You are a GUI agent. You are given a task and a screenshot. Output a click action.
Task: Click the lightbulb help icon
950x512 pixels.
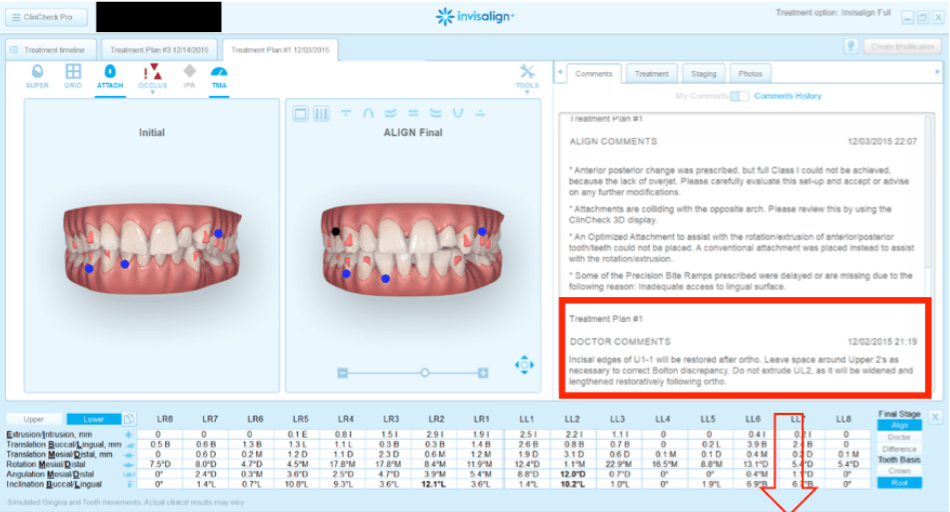pos(851,47)
